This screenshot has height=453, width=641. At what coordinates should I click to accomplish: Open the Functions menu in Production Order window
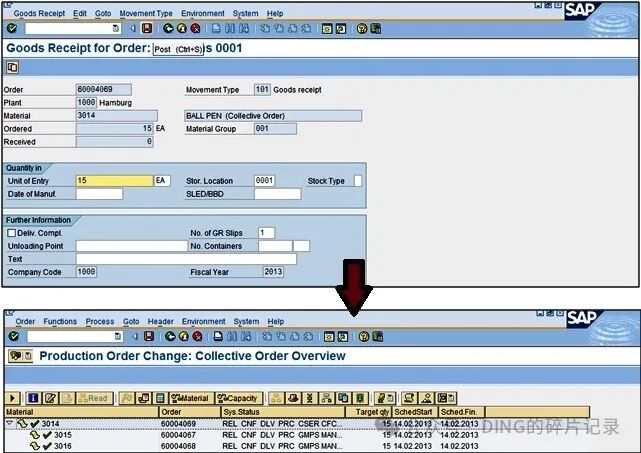60,321
